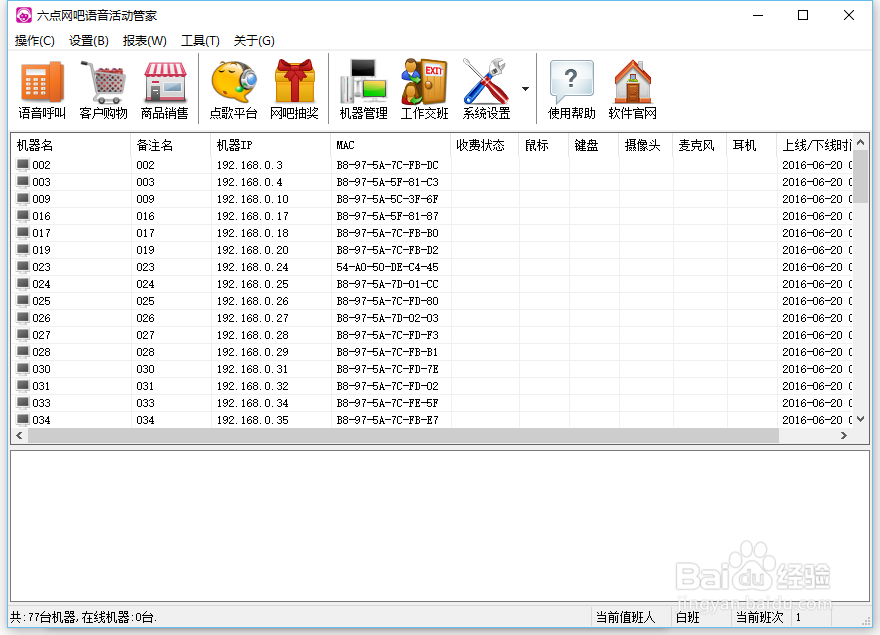Expand the 系统设置 dropdown arrow
880x635 pixels.
click(525, 89)
